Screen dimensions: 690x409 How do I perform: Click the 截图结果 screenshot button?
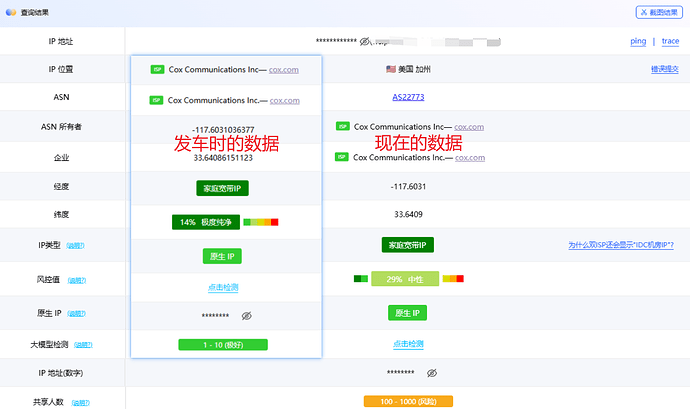(659, 12)
